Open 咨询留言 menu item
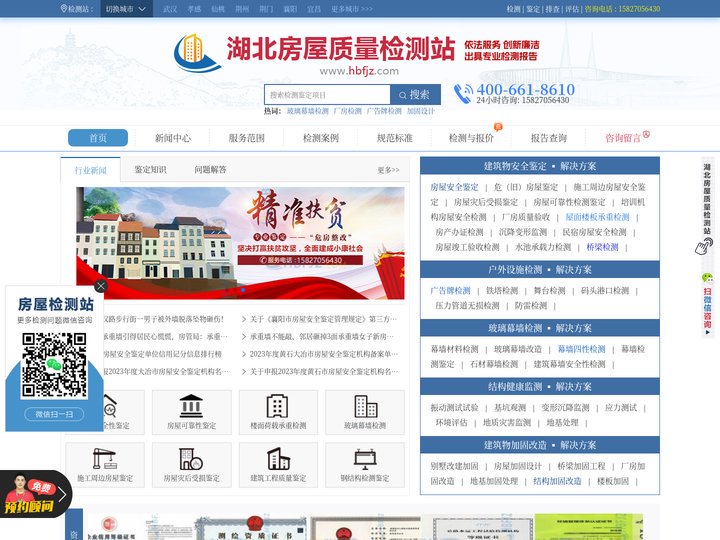720x540 pixels. 623,138
